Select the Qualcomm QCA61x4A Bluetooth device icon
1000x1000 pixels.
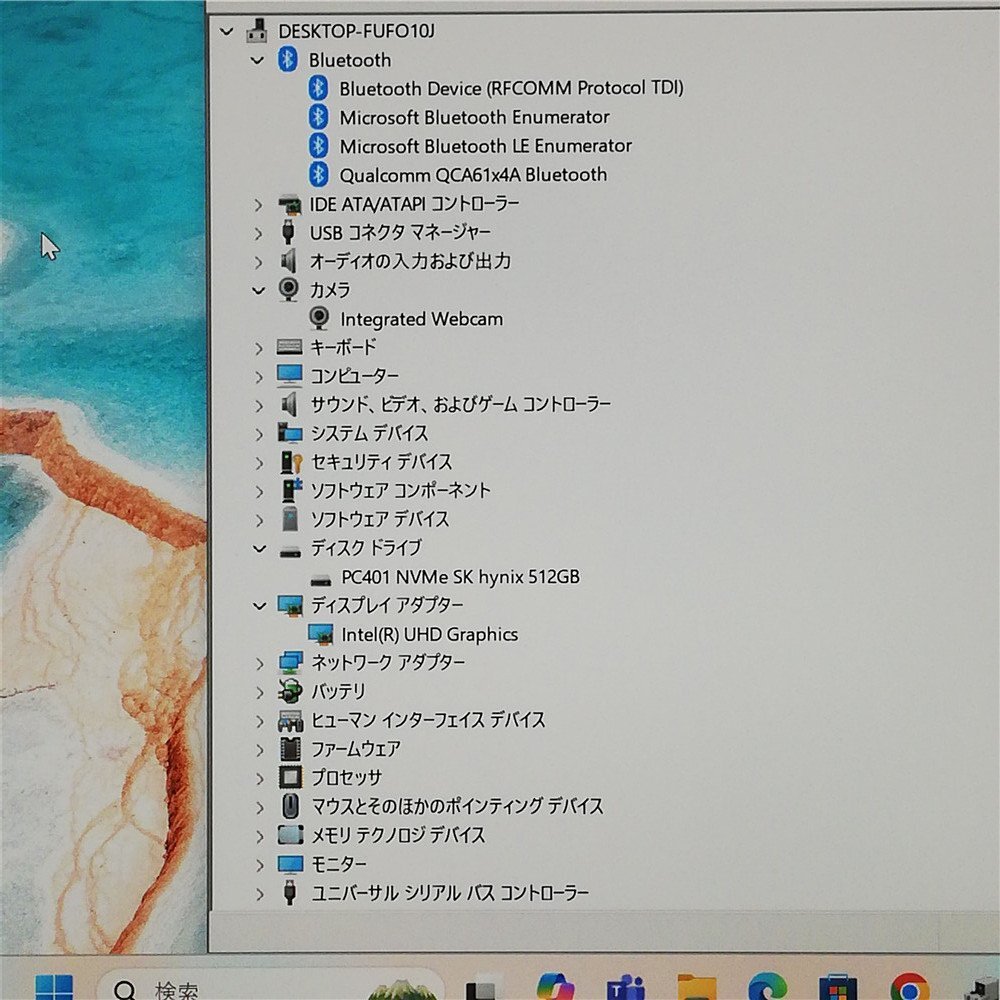(x=318, y=174)
